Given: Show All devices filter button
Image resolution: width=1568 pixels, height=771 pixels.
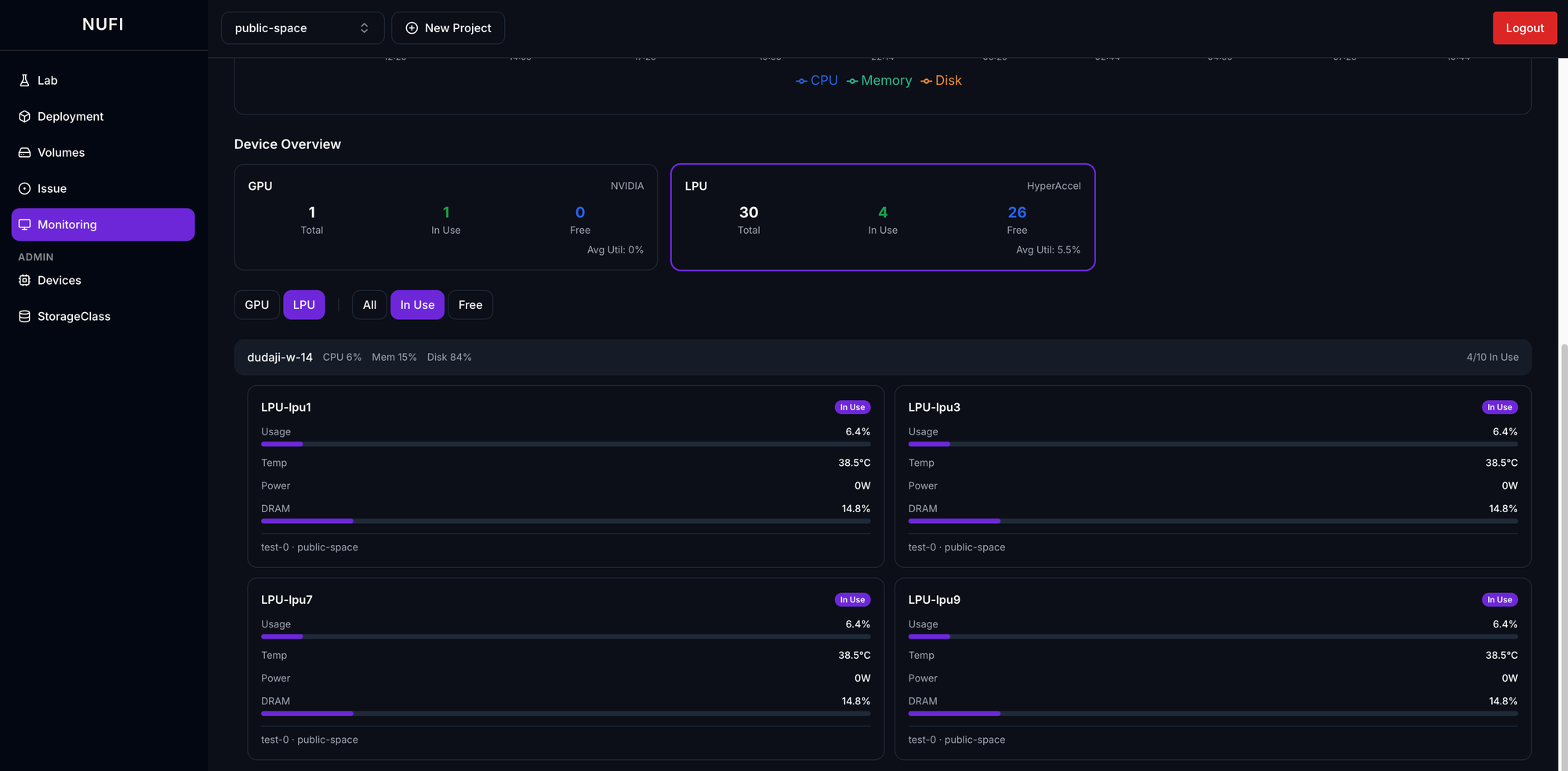Looking at the screenshot, I should (x=369, y=305).
